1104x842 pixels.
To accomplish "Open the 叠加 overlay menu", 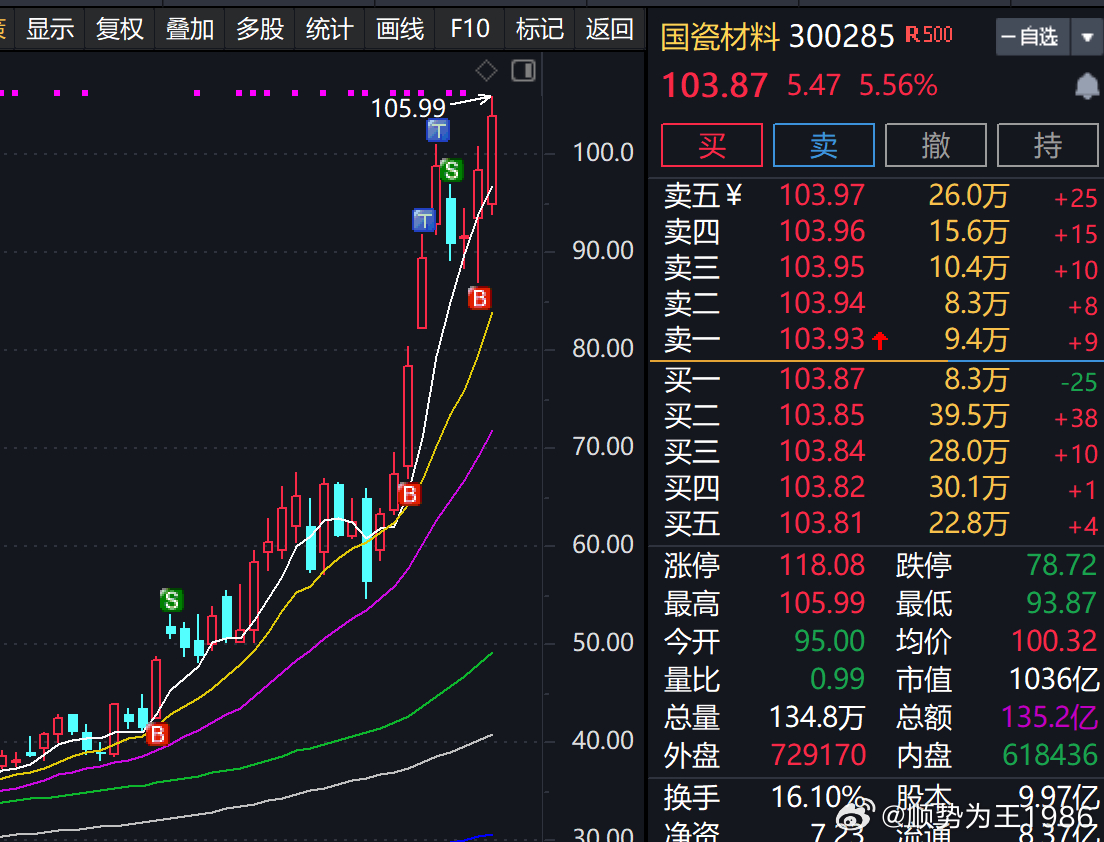I will pyautogui.click(x=190, y=29).
